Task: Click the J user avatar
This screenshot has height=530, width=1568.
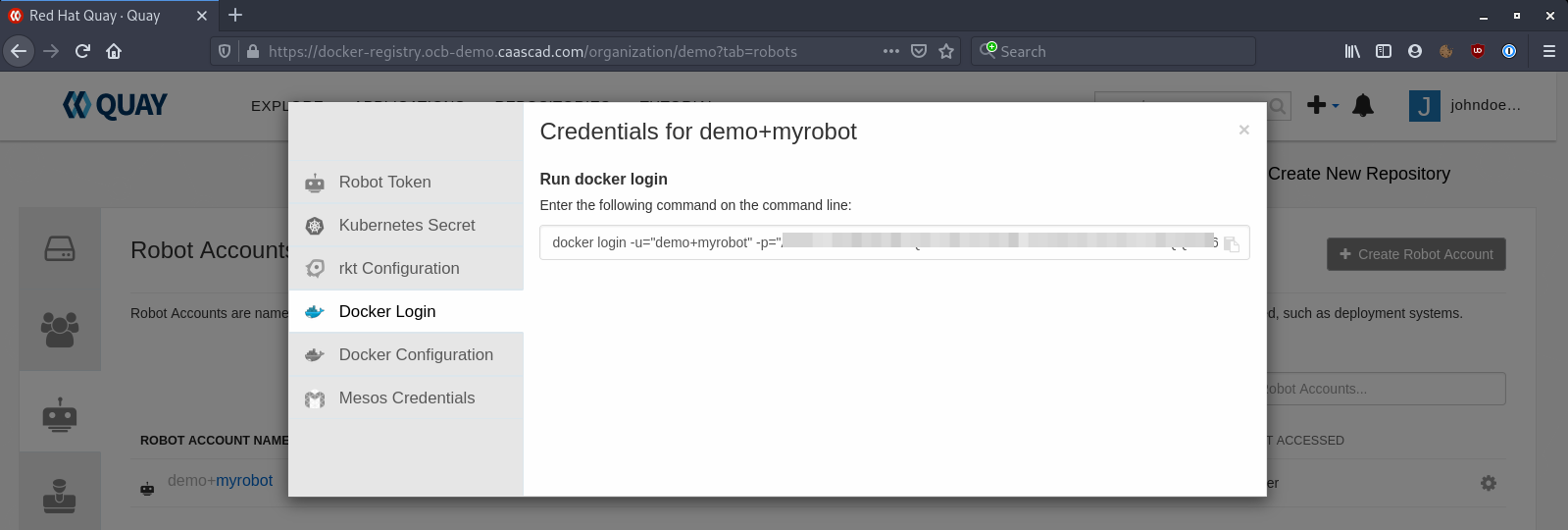Action: point(1424,105)
